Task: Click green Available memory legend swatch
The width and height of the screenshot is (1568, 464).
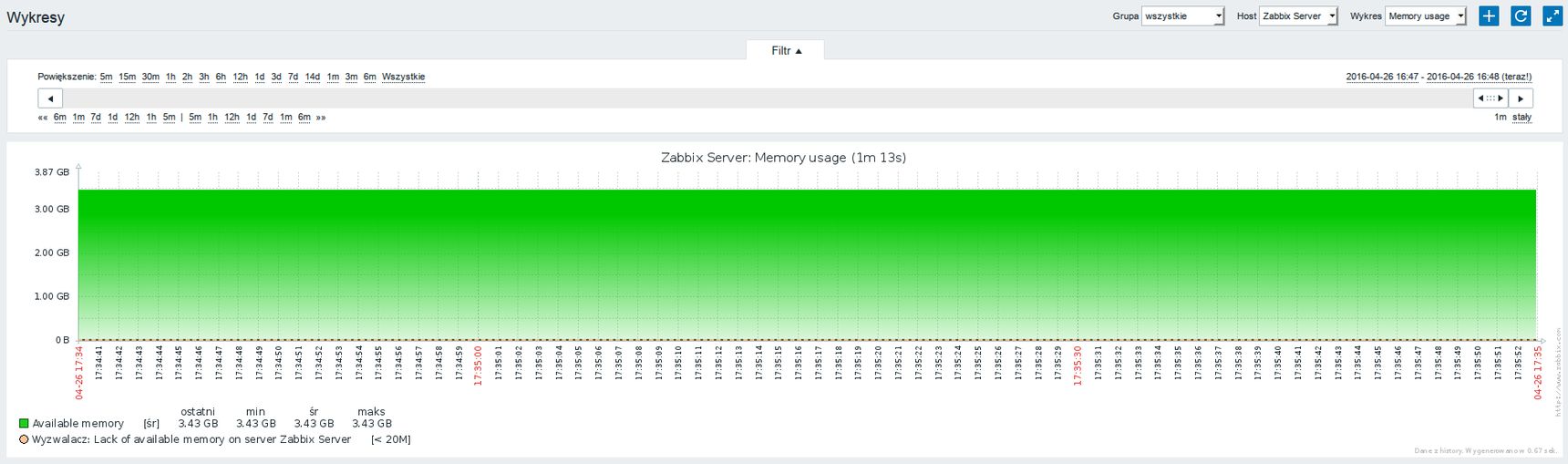Action: click(x=24, y=423)
